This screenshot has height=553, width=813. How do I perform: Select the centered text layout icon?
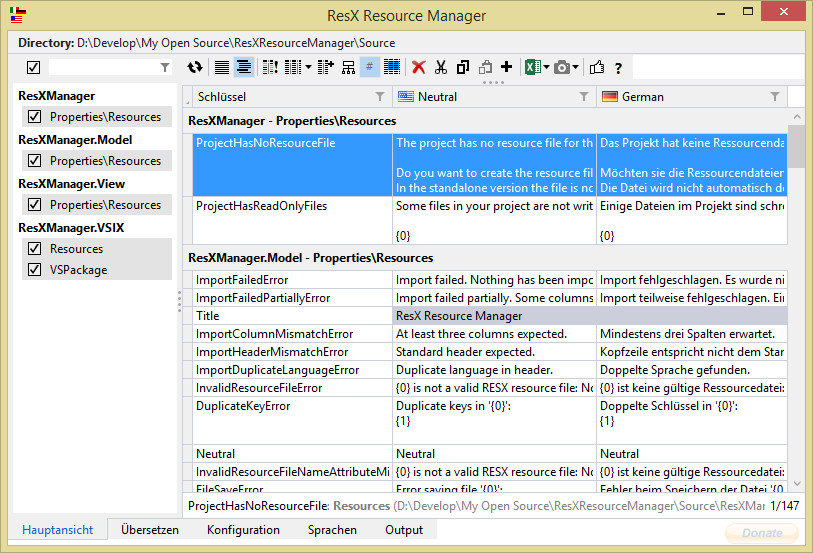244,67
